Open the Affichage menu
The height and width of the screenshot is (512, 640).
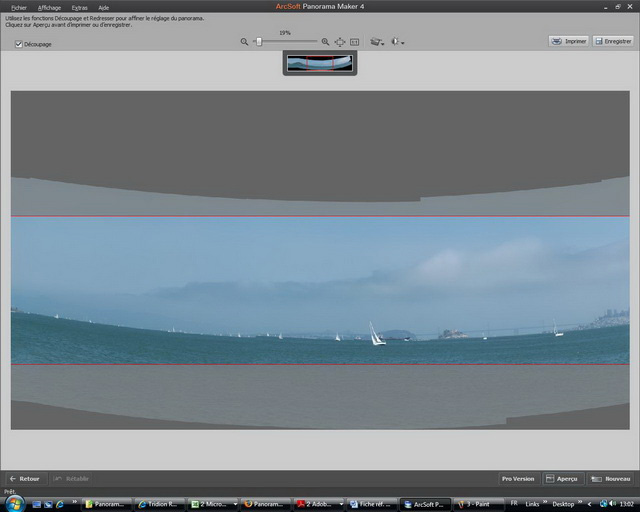coord(49,7)
